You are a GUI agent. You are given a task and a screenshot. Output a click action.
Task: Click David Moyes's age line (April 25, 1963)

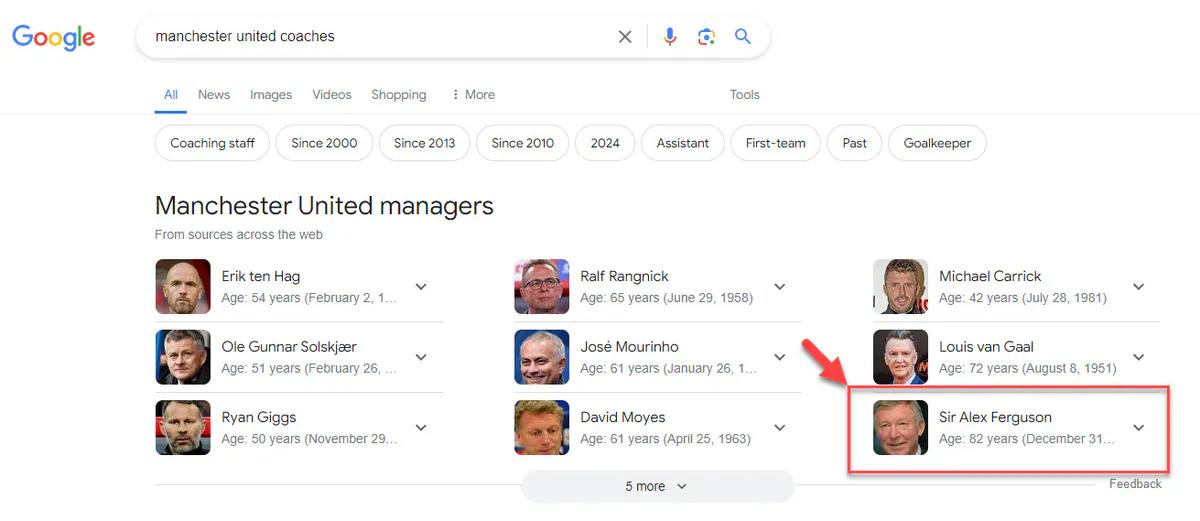tap(665, 439)
